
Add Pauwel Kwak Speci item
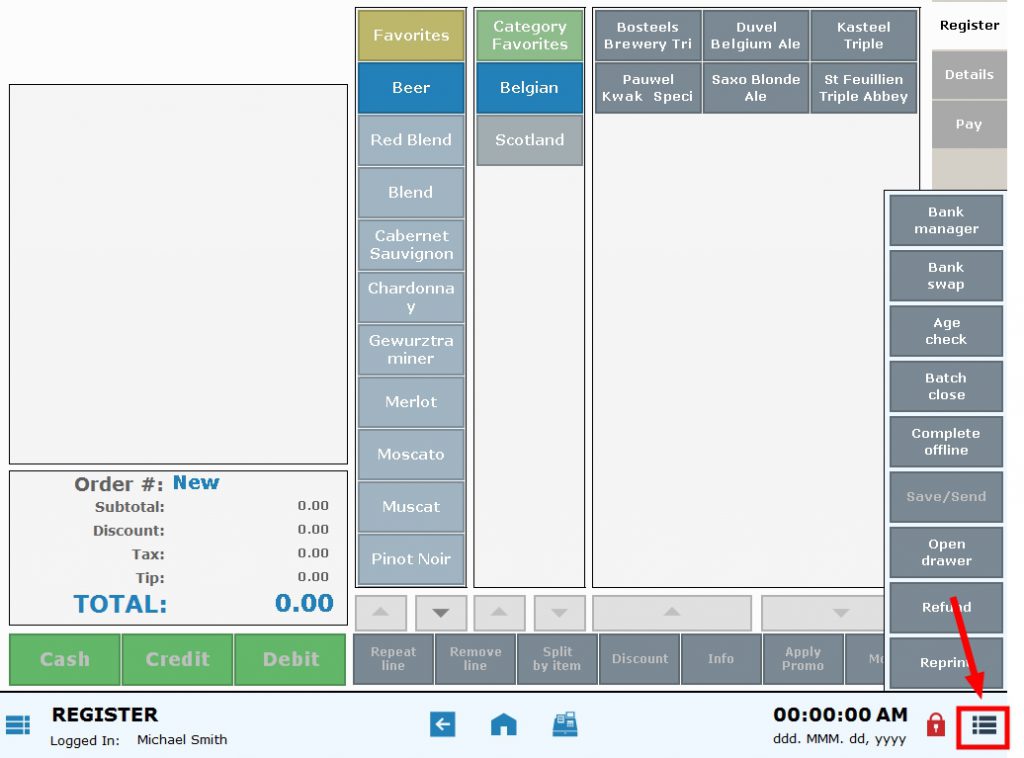point(648,87)
